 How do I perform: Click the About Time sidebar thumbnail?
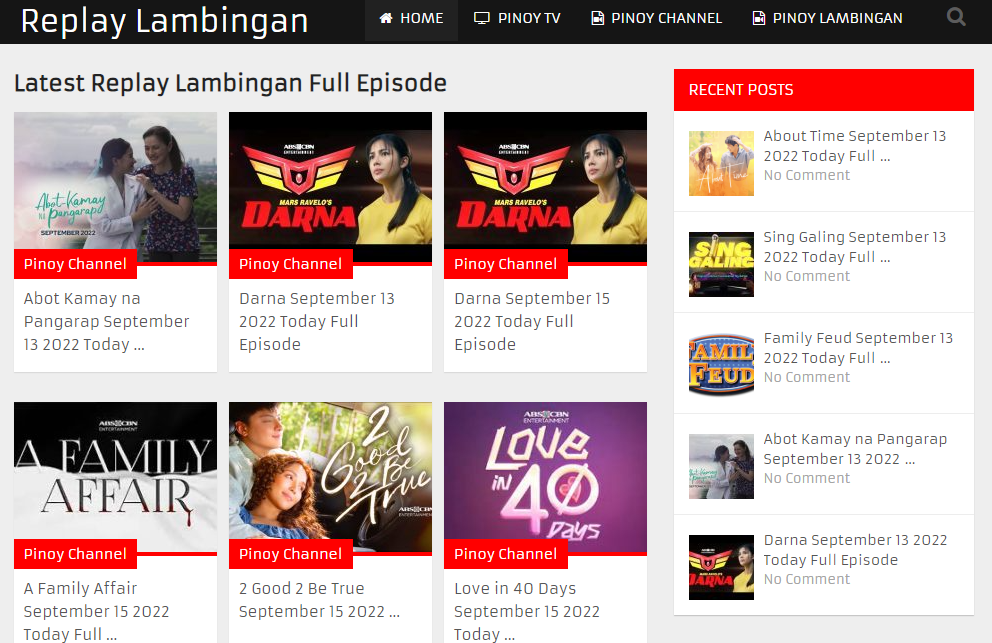pyautogui.click(x=721, y=163)
